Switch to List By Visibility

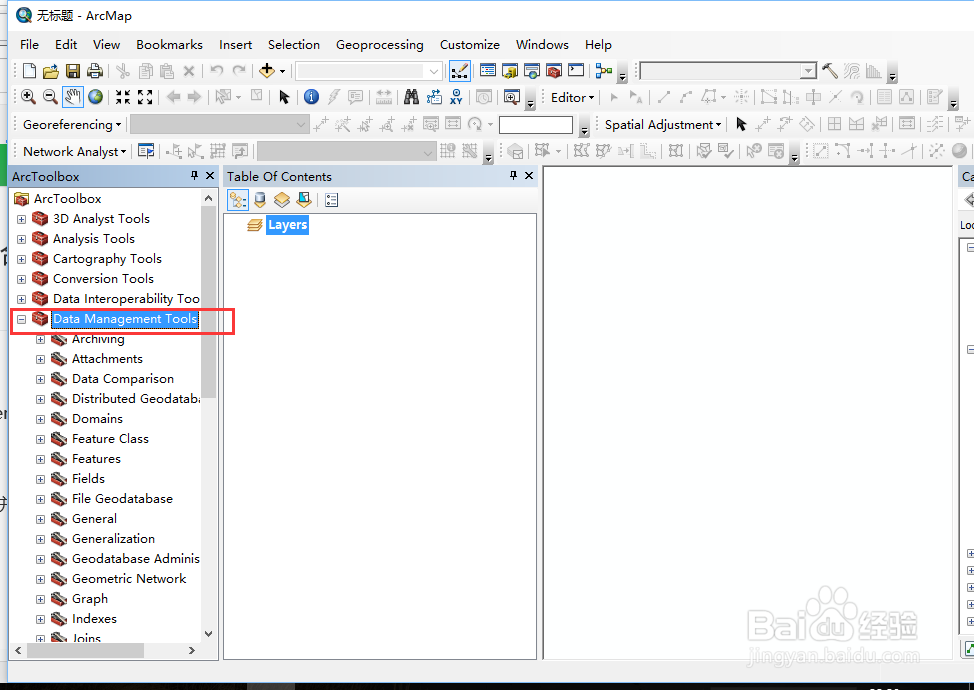click(282, 200)
